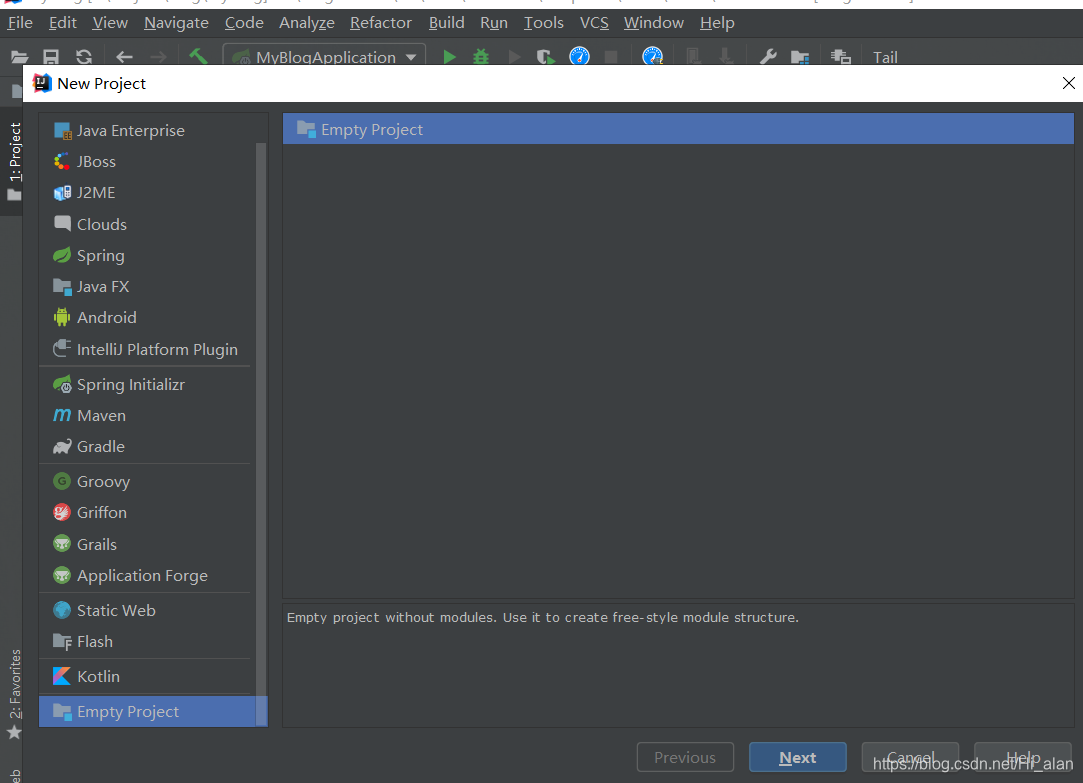Click the Cancel button
This screenshot has width=1083, height=783.
pyautogui.click(x=910, y=757)
